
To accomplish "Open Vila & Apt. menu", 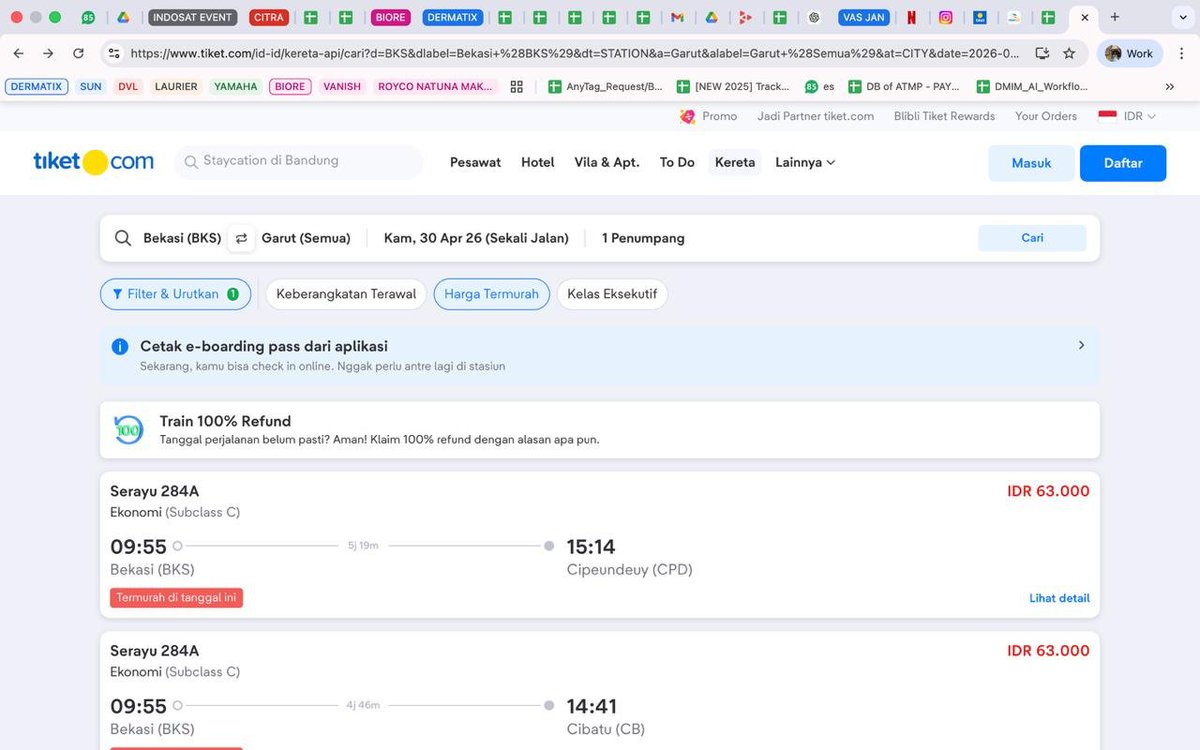I will click(606, 162).
